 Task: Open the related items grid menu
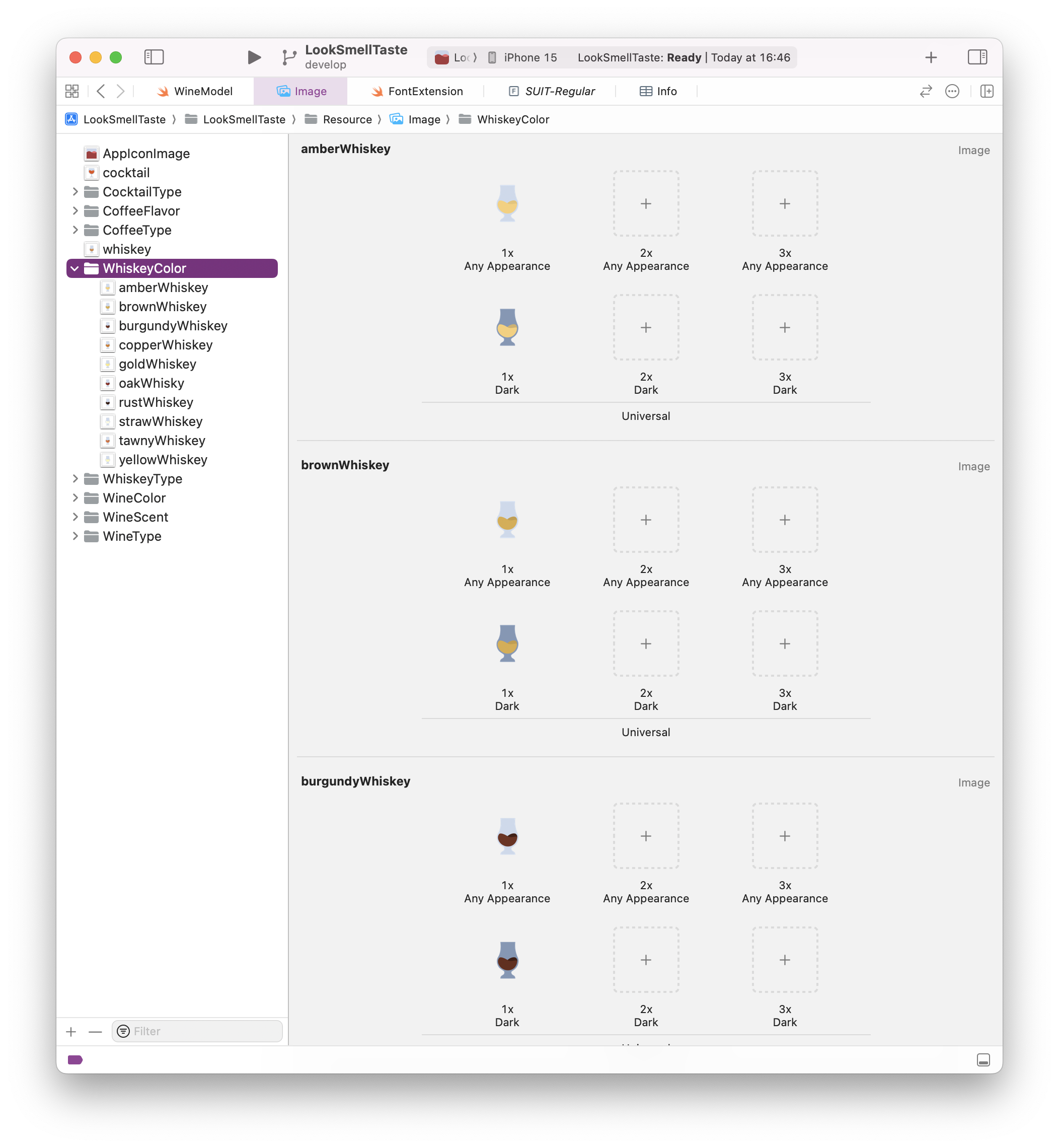tap(72, 91)
